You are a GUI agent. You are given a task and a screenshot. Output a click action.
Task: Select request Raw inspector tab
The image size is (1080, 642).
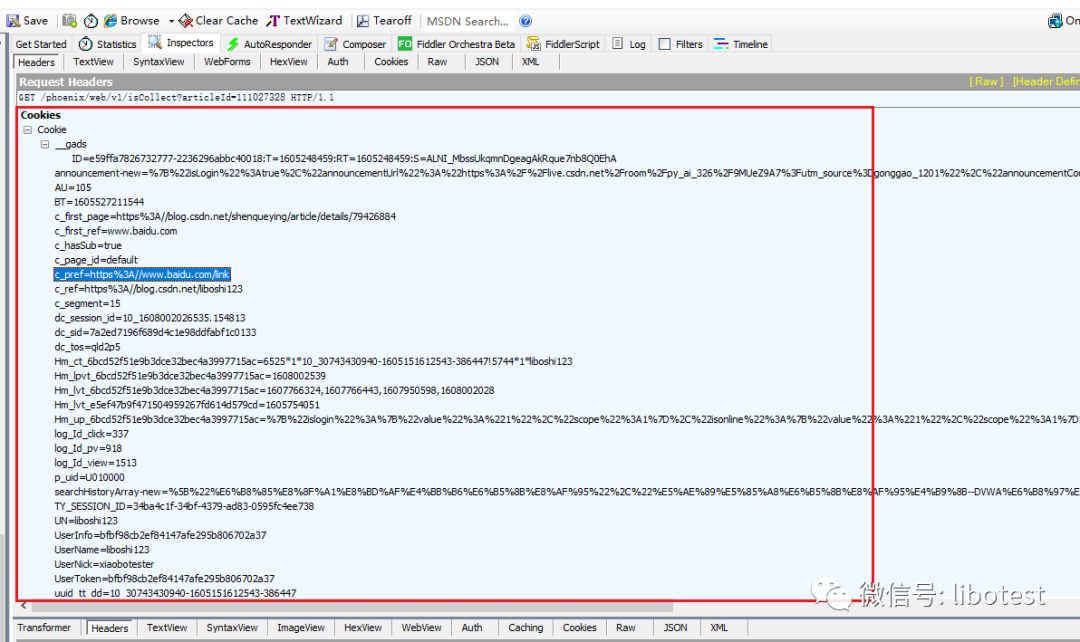(x=437, y=62)
